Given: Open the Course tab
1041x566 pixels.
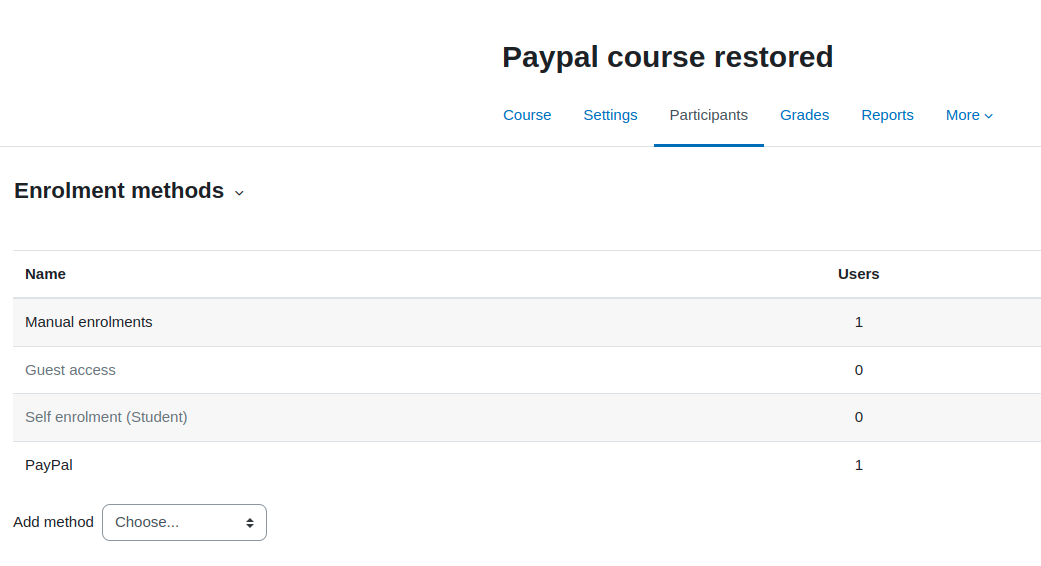Looking at the screenshot, I should pyautogui.click(x=526, y=115).
